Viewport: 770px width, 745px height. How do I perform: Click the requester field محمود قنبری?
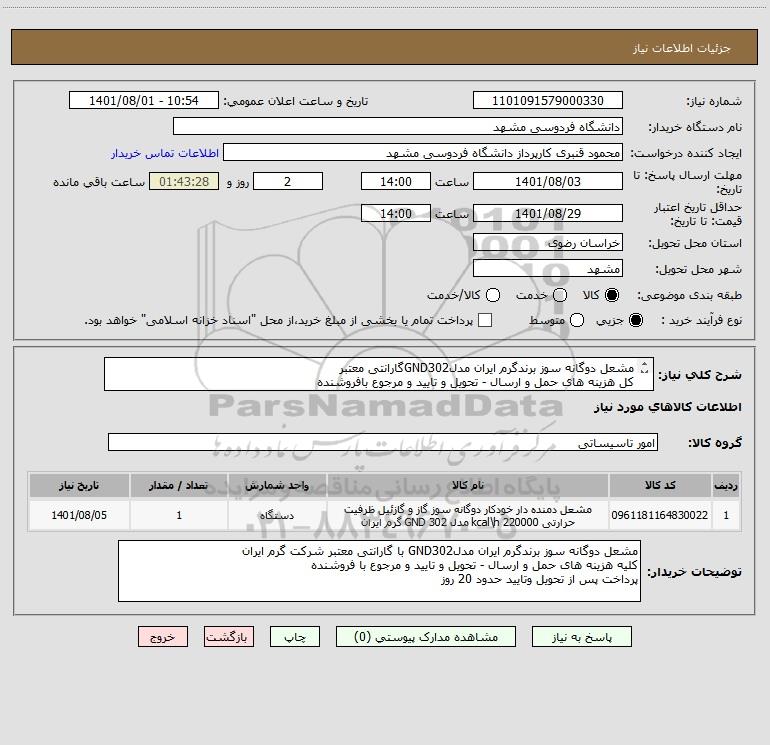coord(423,153)
